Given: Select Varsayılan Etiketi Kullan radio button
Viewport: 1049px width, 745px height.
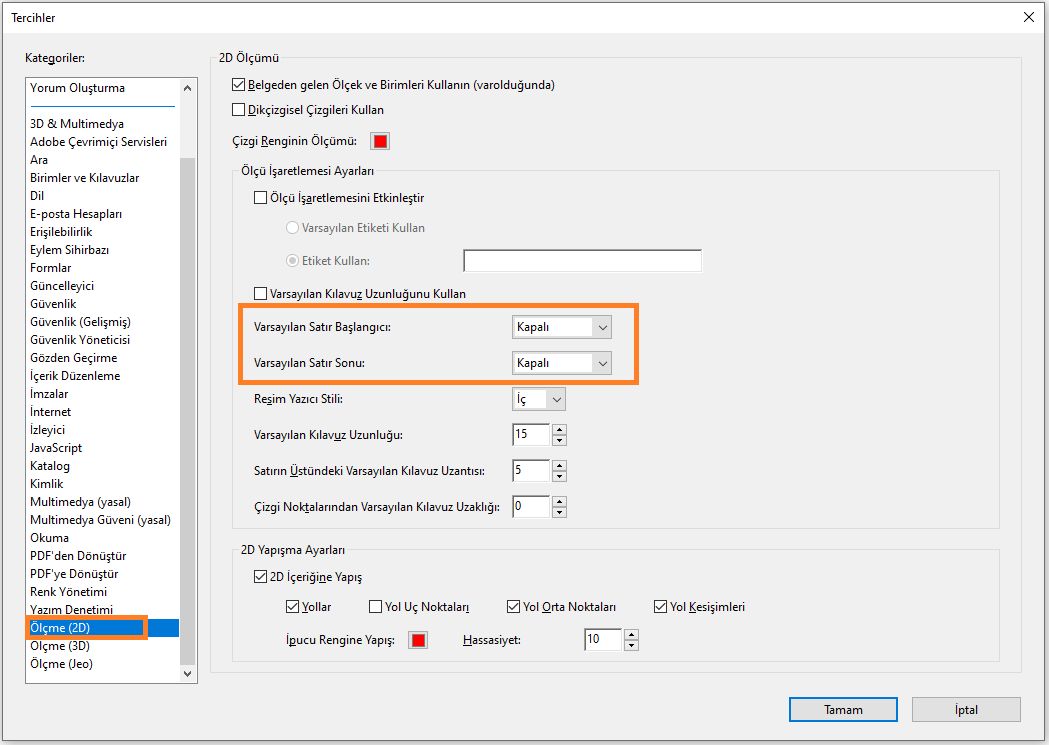Looking at the screenshot, I should [292, 228].
